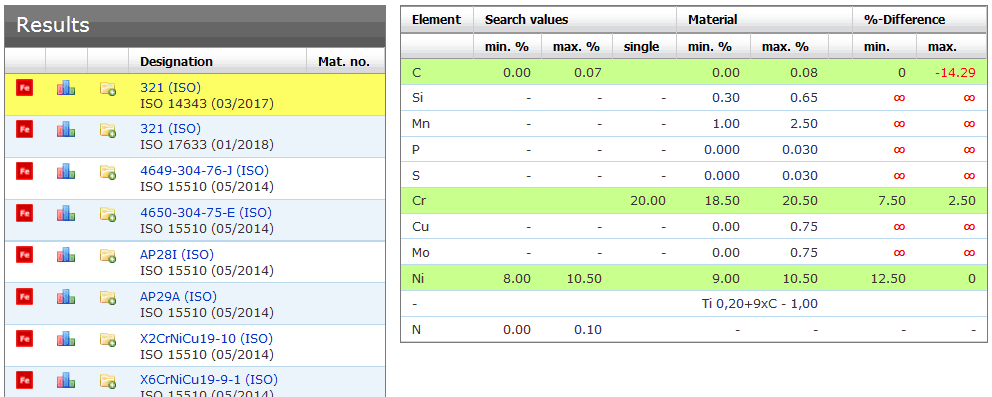Click the ISO 14343 (03/2017) standard text
This screenshot has height=397, width=992.
[x=207, y=104]
